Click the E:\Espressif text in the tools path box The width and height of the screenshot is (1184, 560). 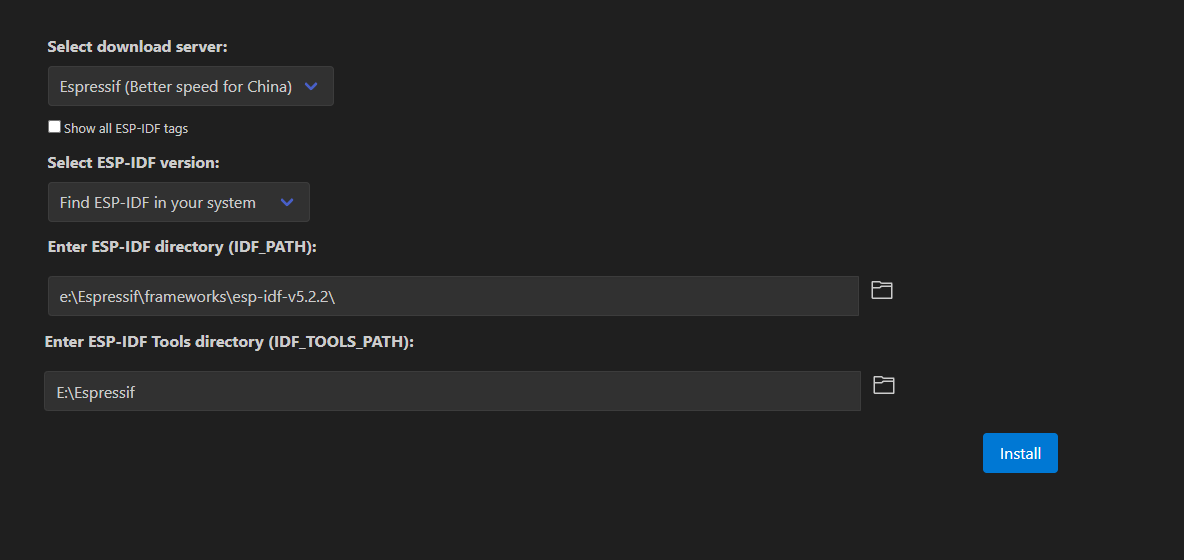(x=96, y=392)
